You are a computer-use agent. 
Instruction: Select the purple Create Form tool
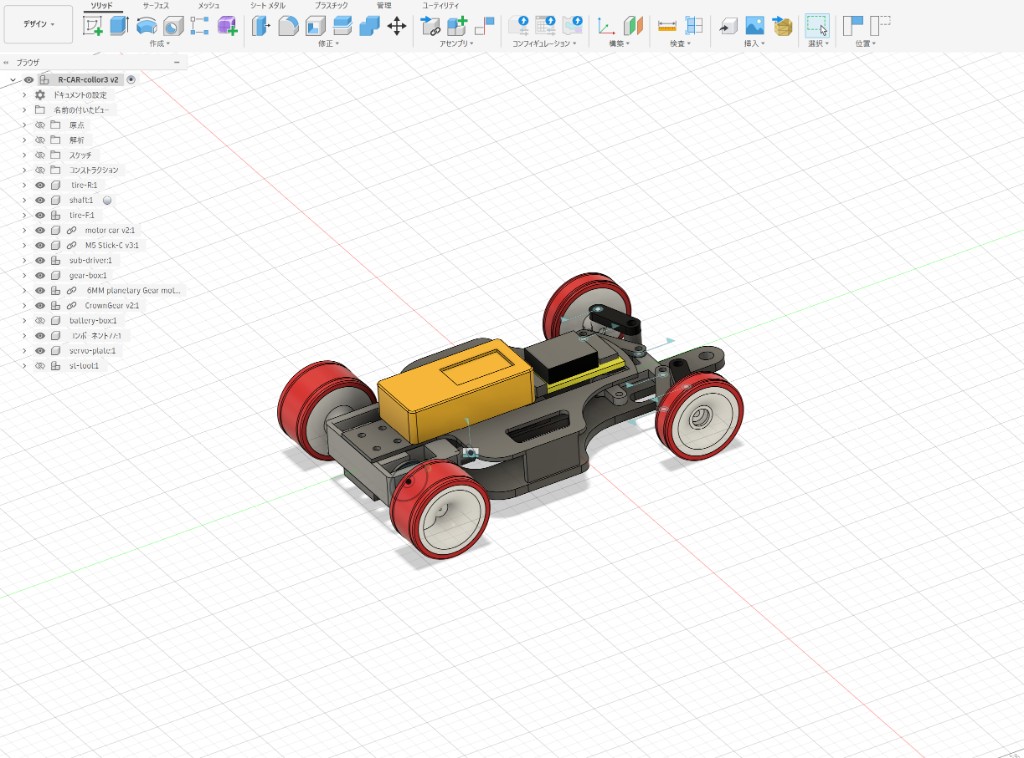pyautogui.click(x=227, y=26)
